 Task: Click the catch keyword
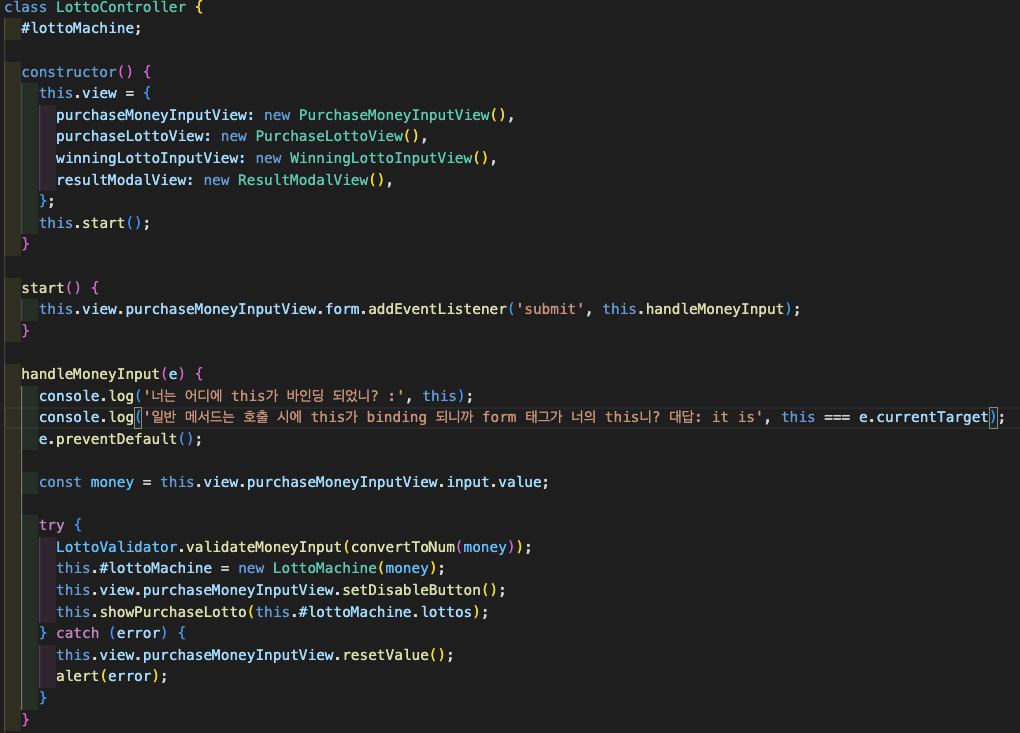coord(77,633)
